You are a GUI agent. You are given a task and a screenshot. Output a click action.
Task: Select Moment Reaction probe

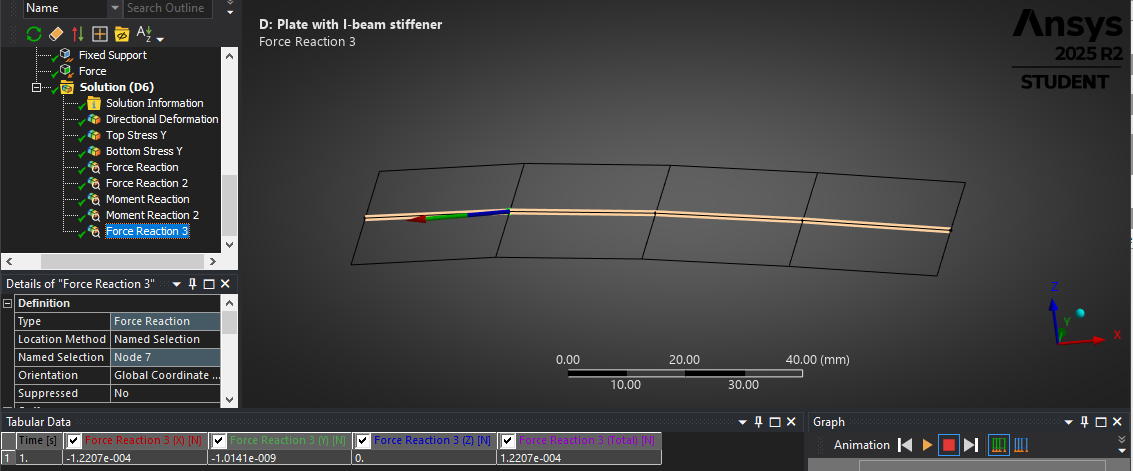pyautogui.click(x=147, y=199)
